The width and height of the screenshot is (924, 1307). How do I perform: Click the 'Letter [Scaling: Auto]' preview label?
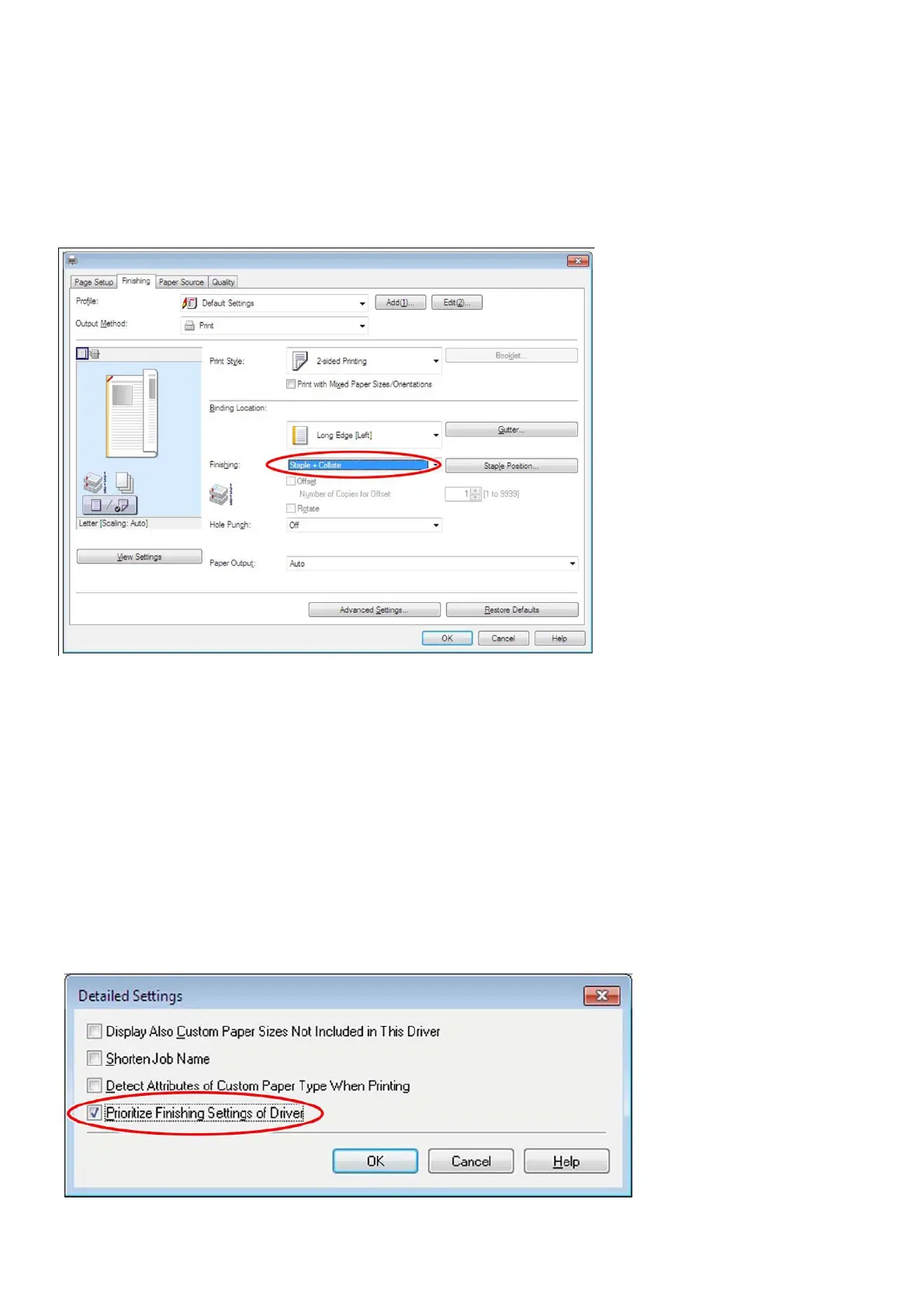pos(113,524)
